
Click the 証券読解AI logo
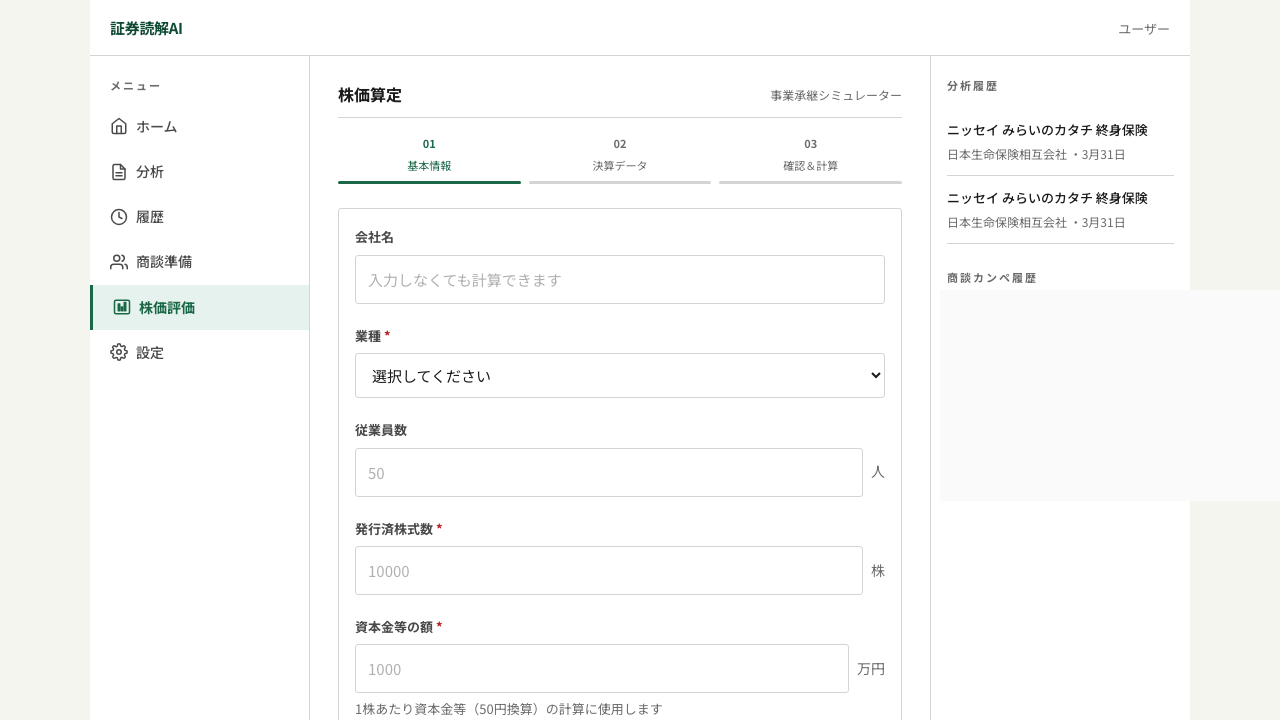146,29
